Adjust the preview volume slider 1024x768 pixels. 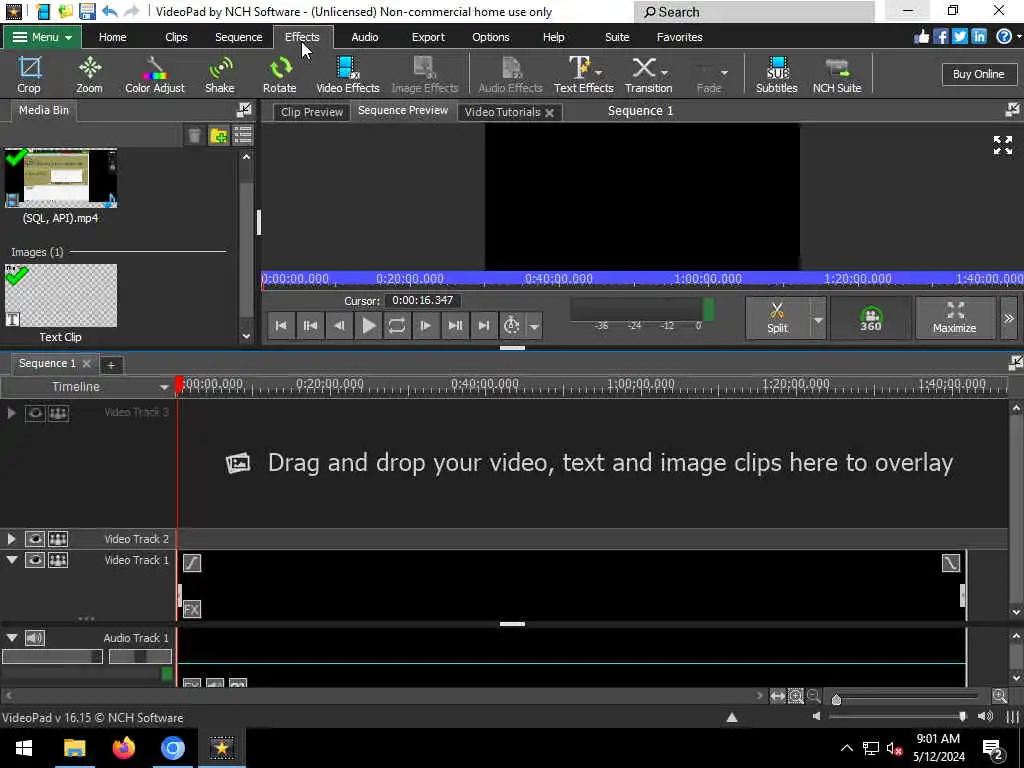pos(963,716)
